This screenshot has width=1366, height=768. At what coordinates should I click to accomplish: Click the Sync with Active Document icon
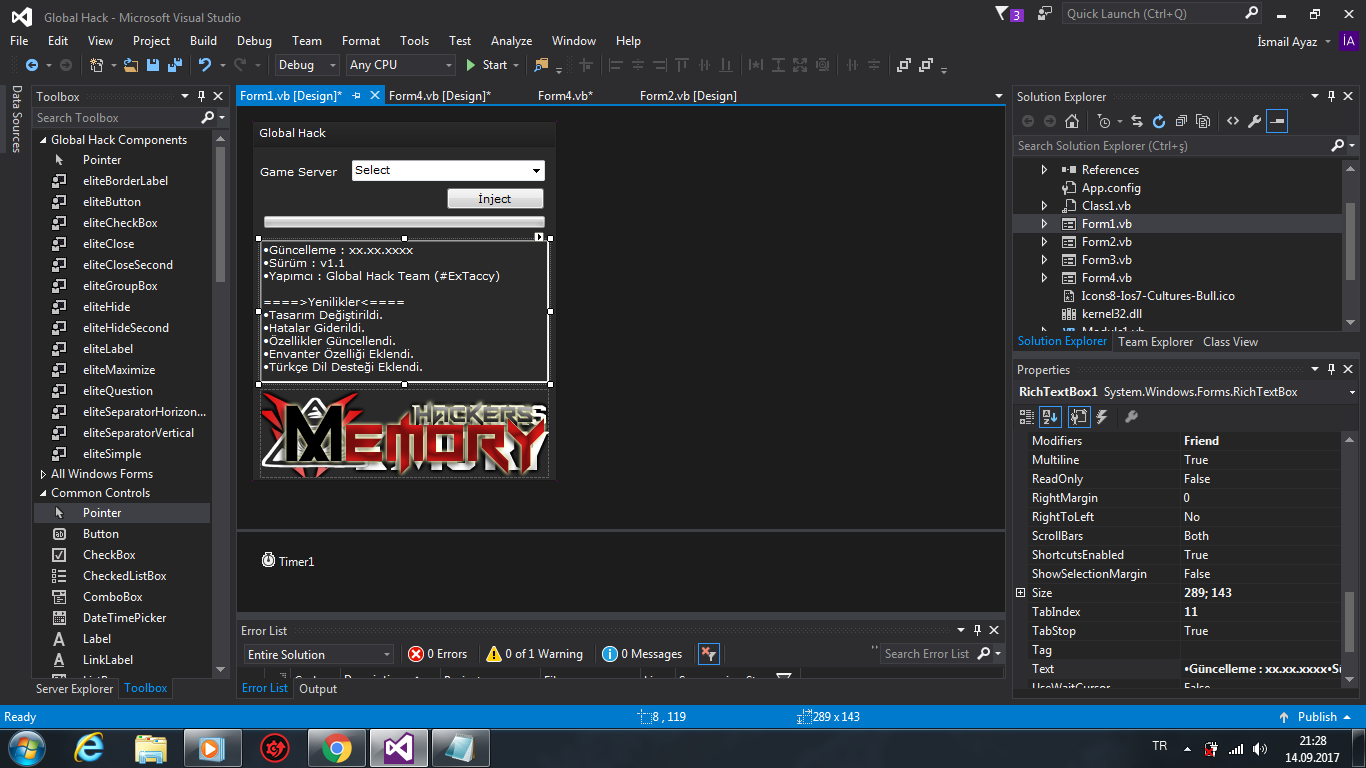click(1137, 121)
